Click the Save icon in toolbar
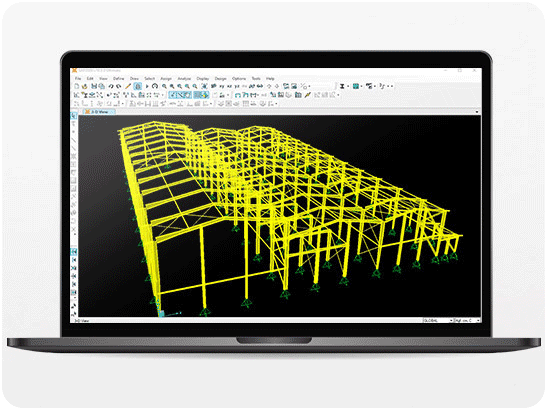 94,86
